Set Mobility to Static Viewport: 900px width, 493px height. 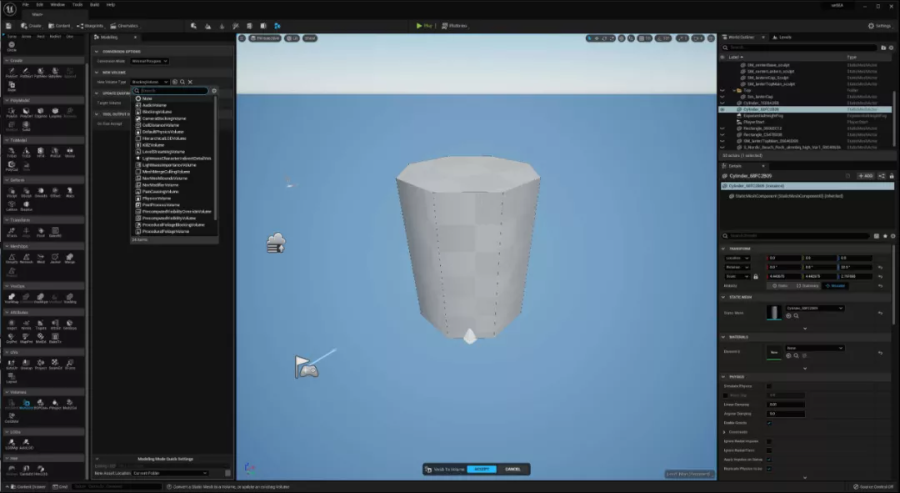click(780, 286)
